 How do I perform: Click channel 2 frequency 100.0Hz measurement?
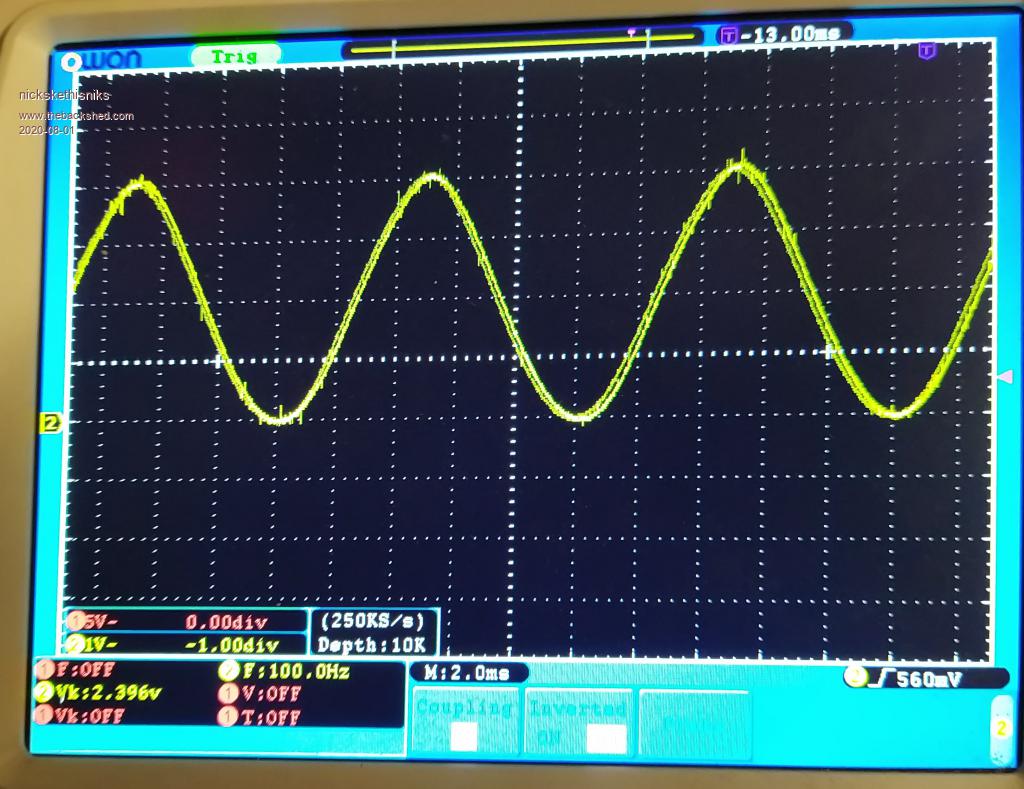pos(284,672)
